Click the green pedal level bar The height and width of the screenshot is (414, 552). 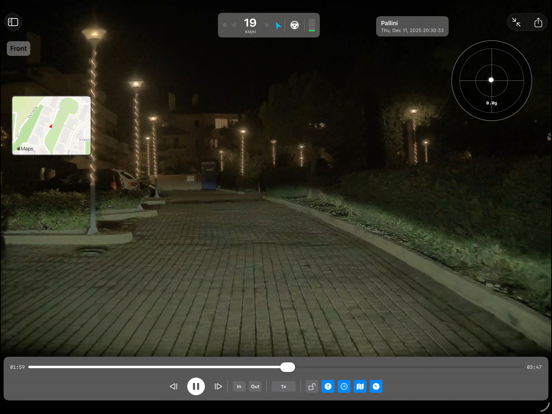(312, 25)
